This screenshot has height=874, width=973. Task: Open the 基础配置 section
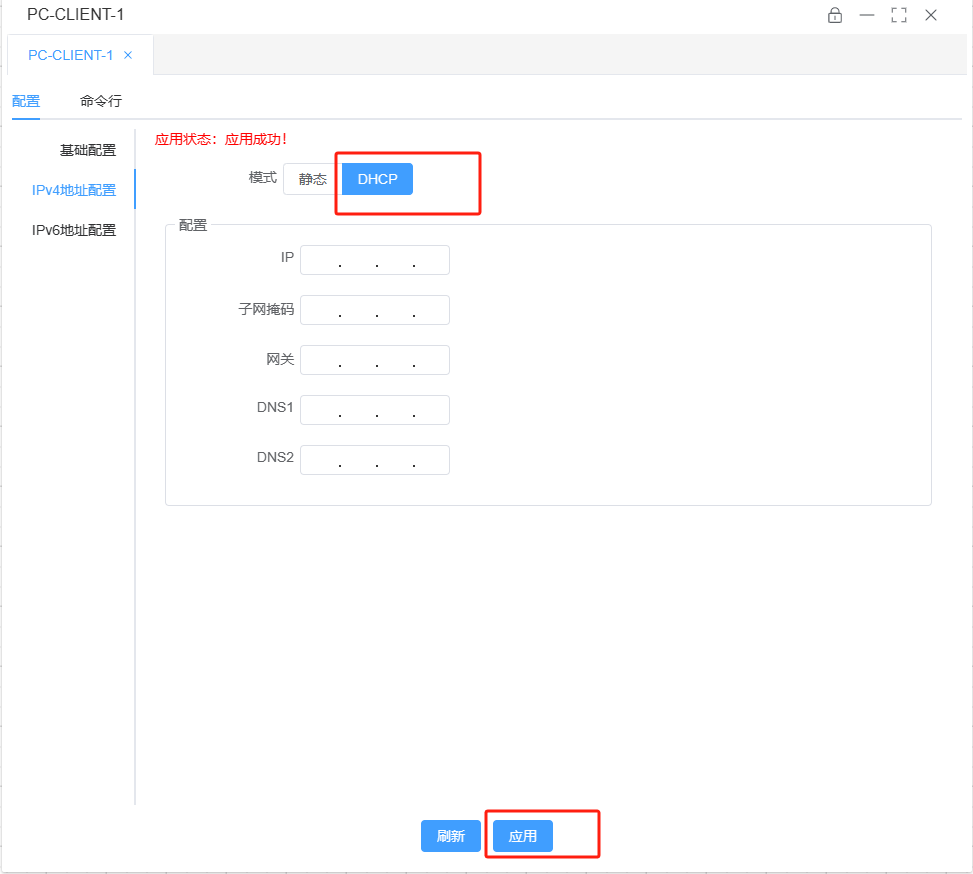tap(87, 150)
